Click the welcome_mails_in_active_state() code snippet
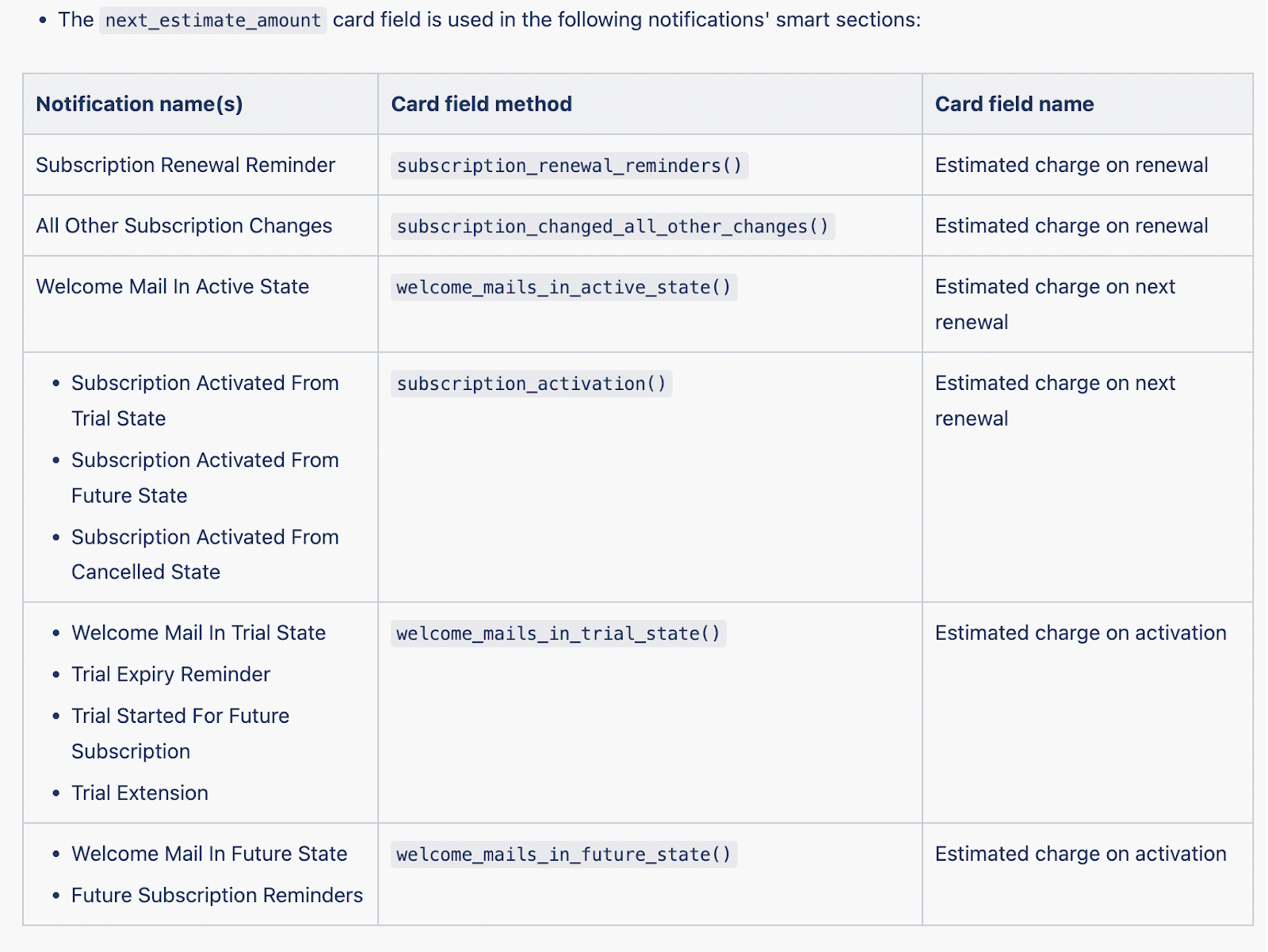1268x952 pixels. tap(563, 287)
